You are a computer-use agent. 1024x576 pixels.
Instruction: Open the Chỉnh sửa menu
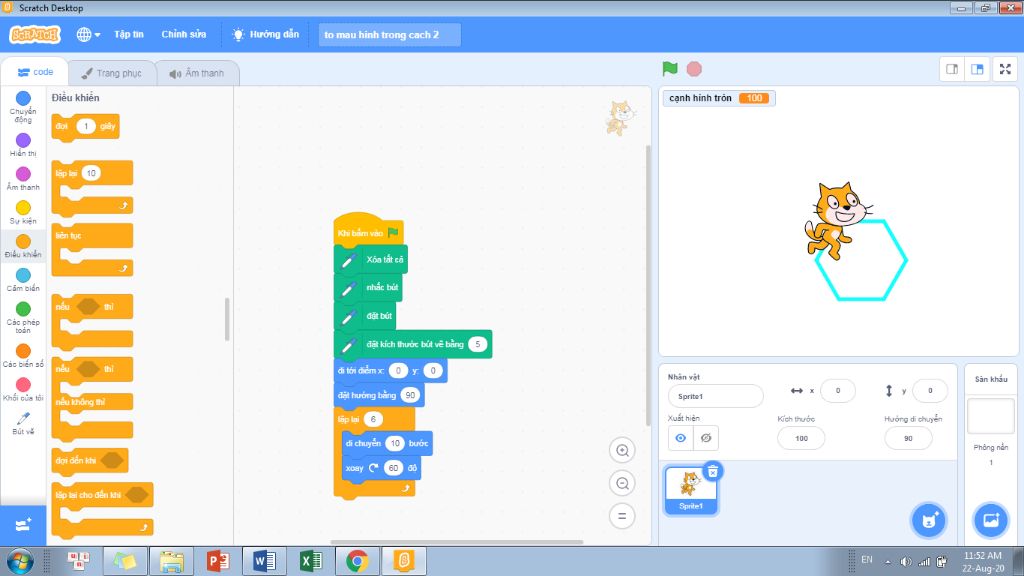[x=184, y=35]
